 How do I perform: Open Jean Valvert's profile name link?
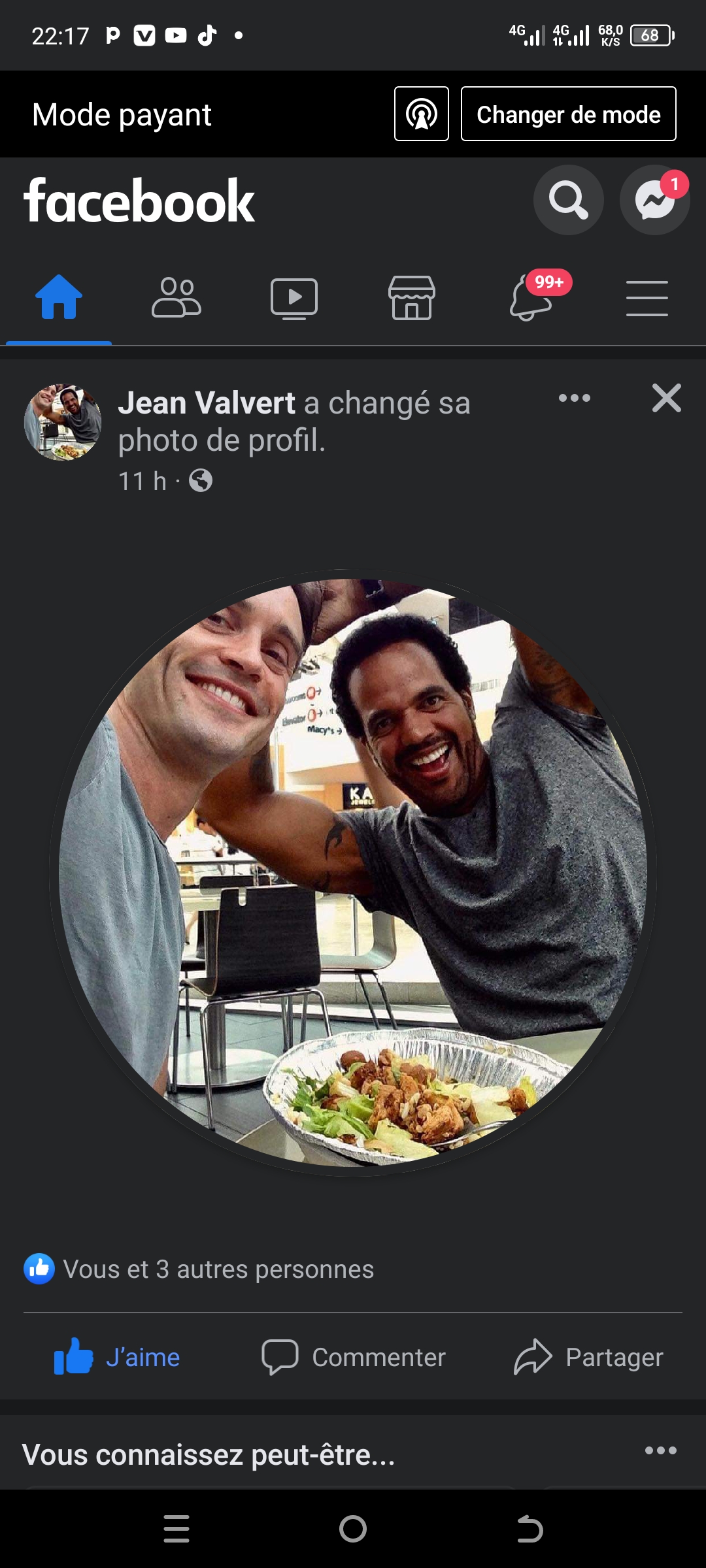207,403
